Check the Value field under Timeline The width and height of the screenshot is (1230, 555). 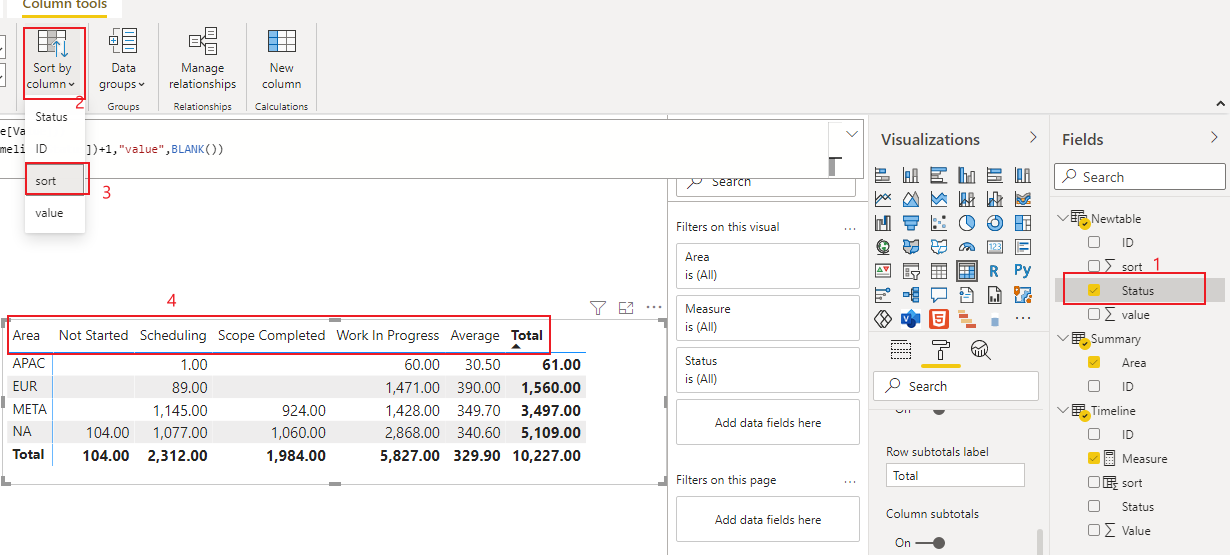point(1094,530)
